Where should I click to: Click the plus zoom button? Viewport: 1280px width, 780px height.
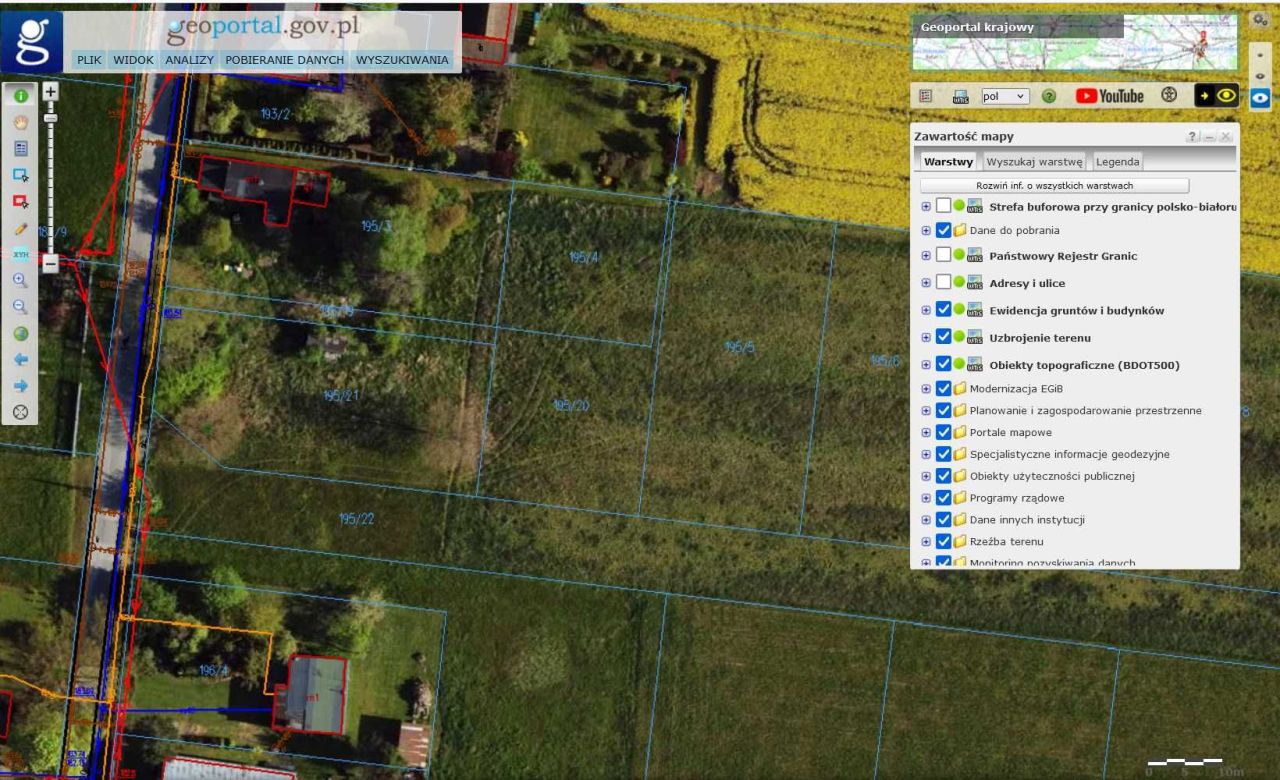51,91
